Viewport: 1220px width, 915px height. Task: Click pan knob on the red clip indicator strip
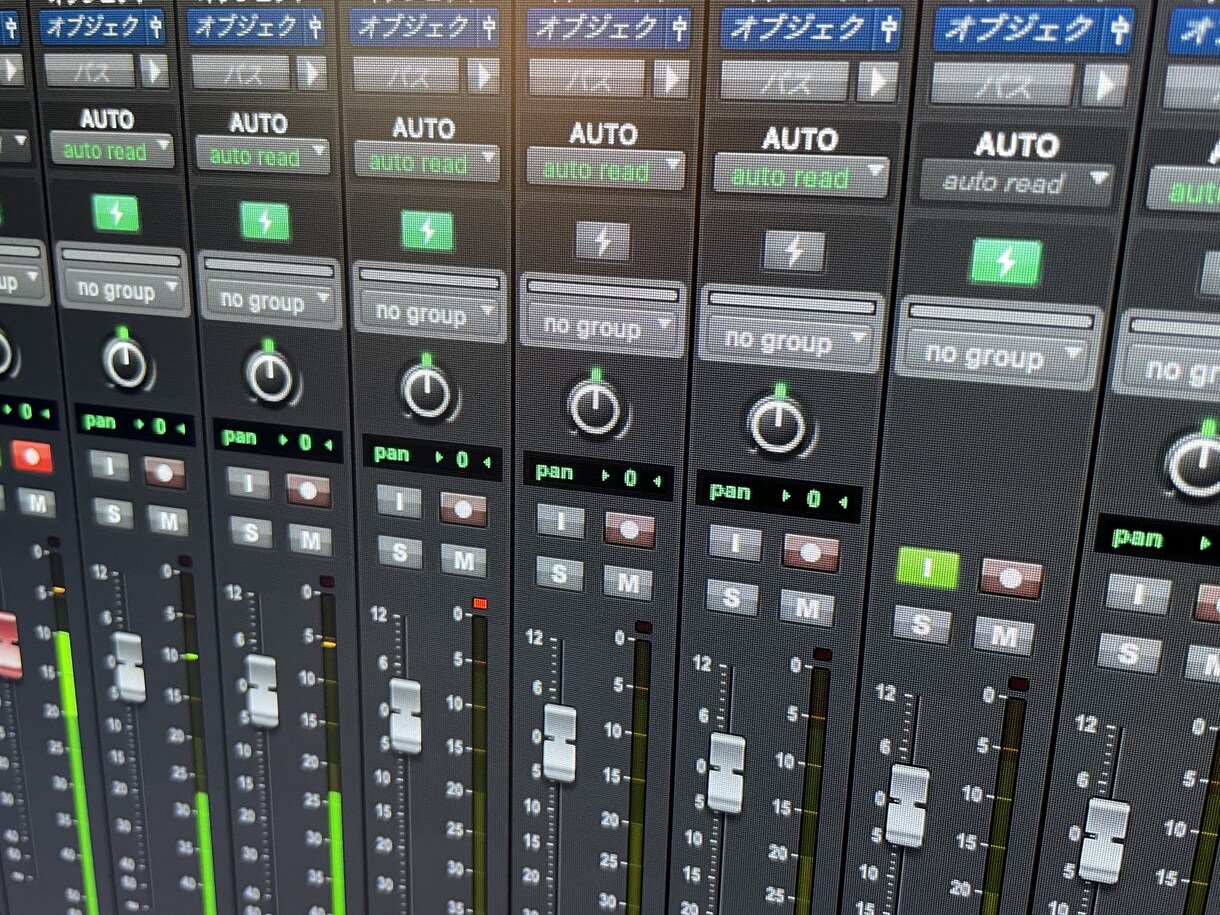(427, 390)
